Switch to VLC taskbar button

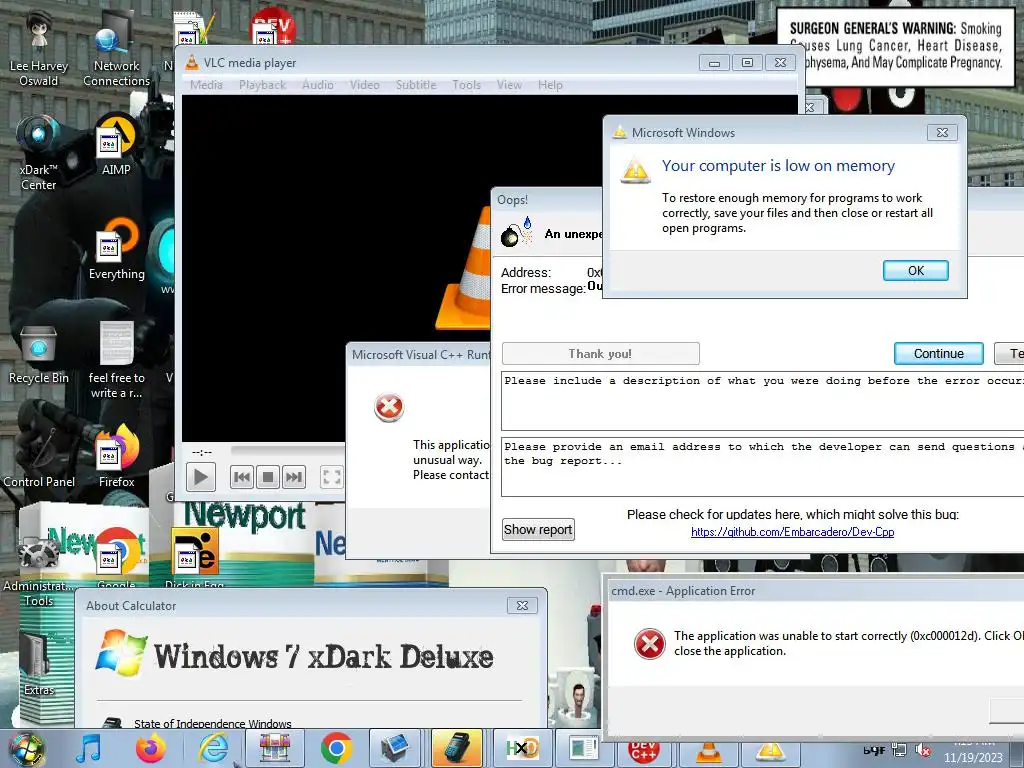[x=708, y=752]
